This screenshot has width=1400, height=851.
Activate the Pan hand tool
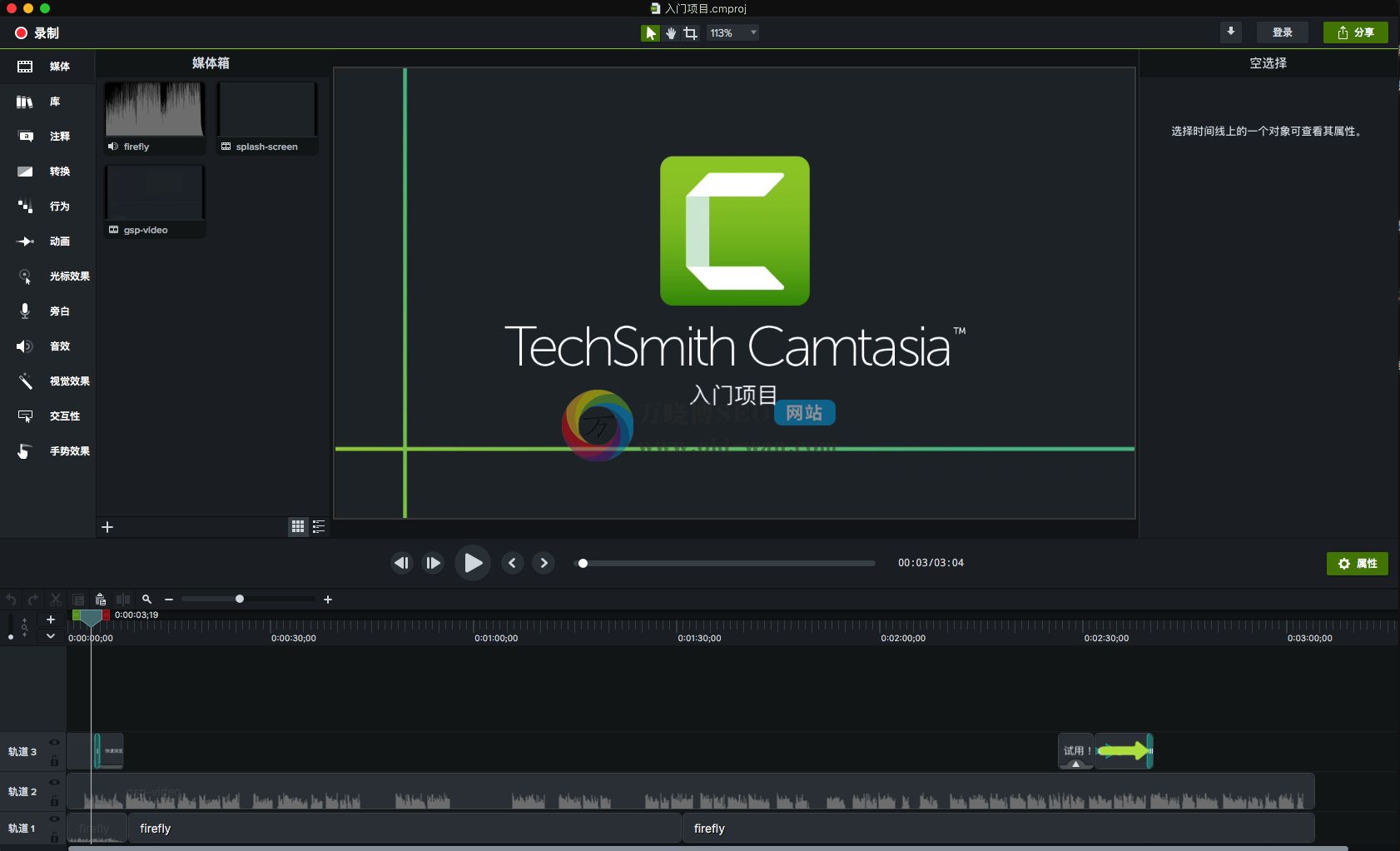[671, 32]
